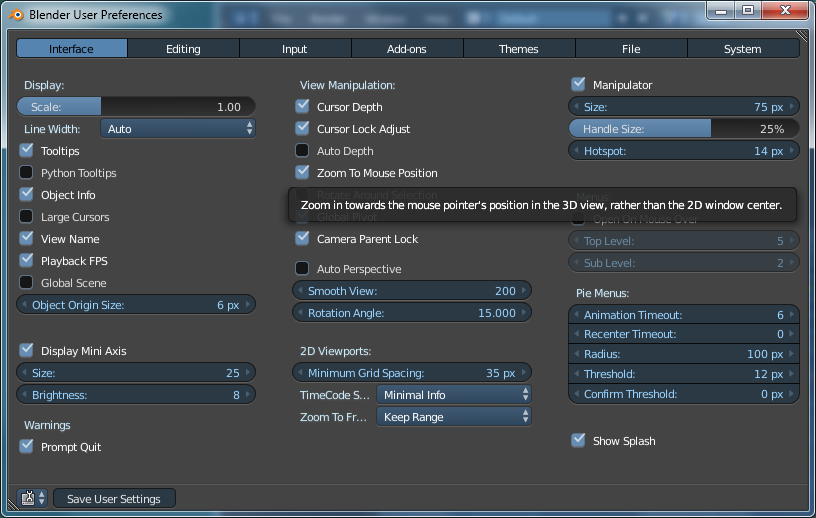Switch to the Themes tab
The width and height of the screenshot is (816, 518).
pos(519,49)
